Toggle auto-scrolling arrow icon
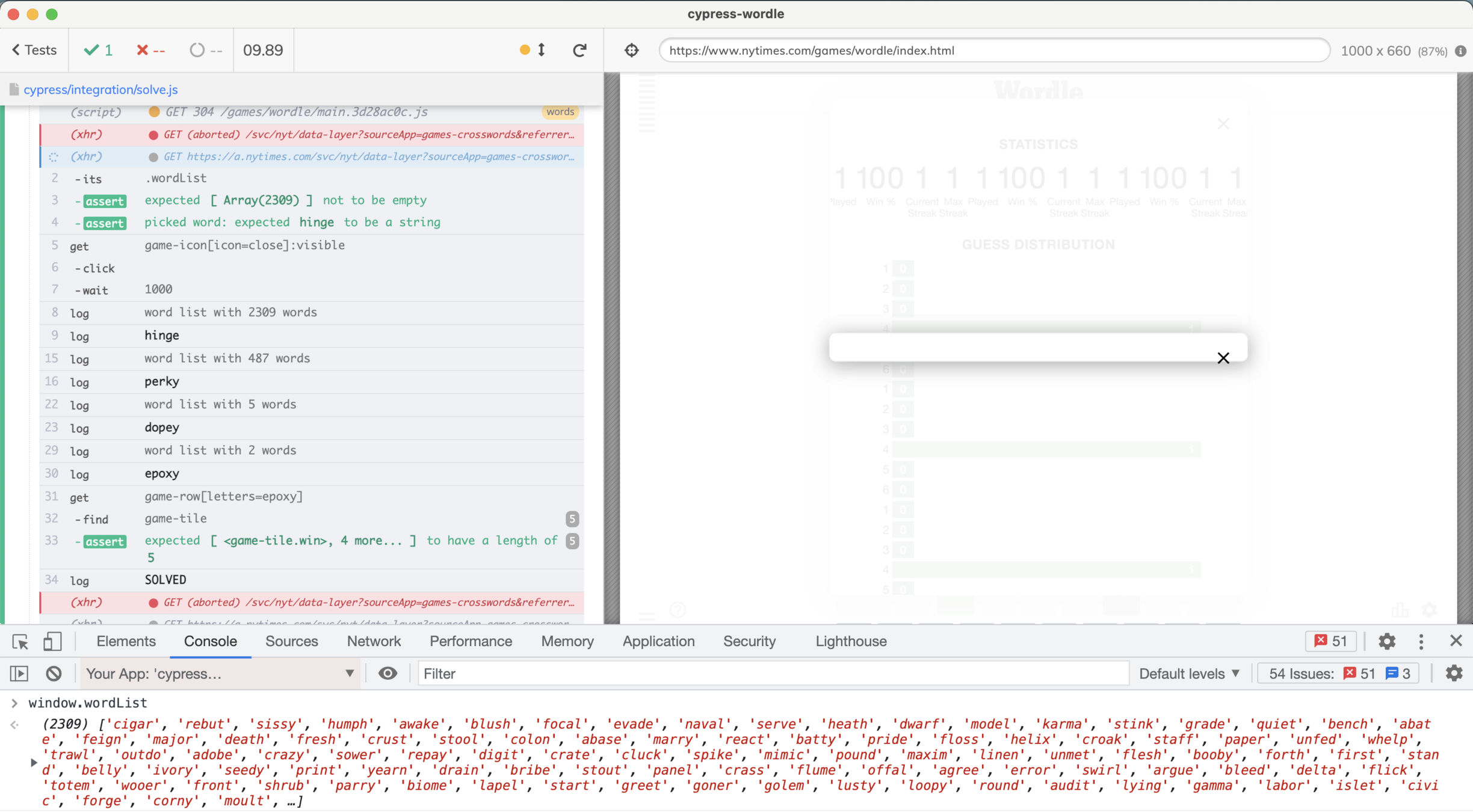This screenshot has height=812, width=1473. [x=541, y=50]
